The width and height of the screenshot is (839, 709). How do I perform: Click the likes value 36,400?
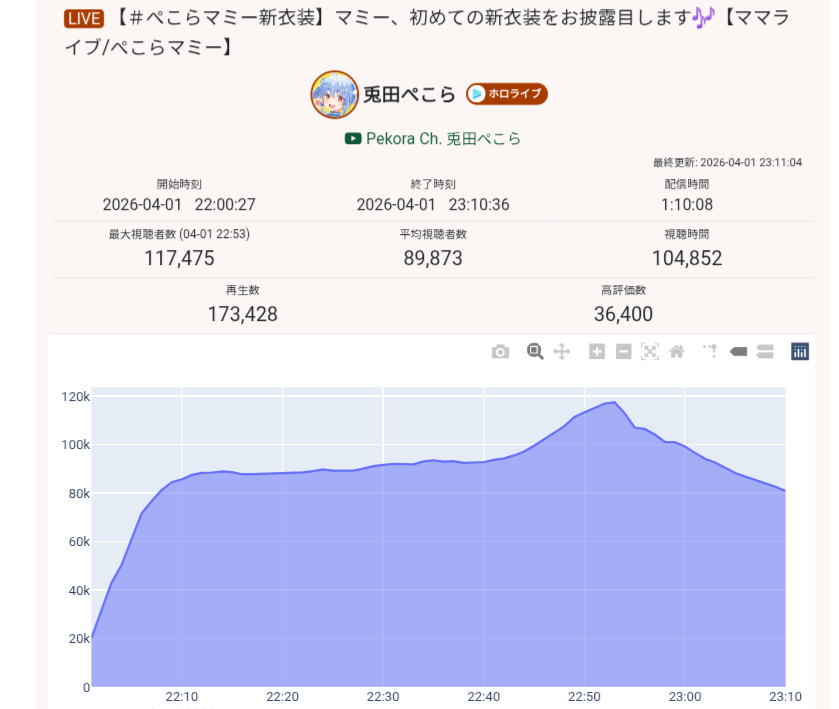(623, 314)
